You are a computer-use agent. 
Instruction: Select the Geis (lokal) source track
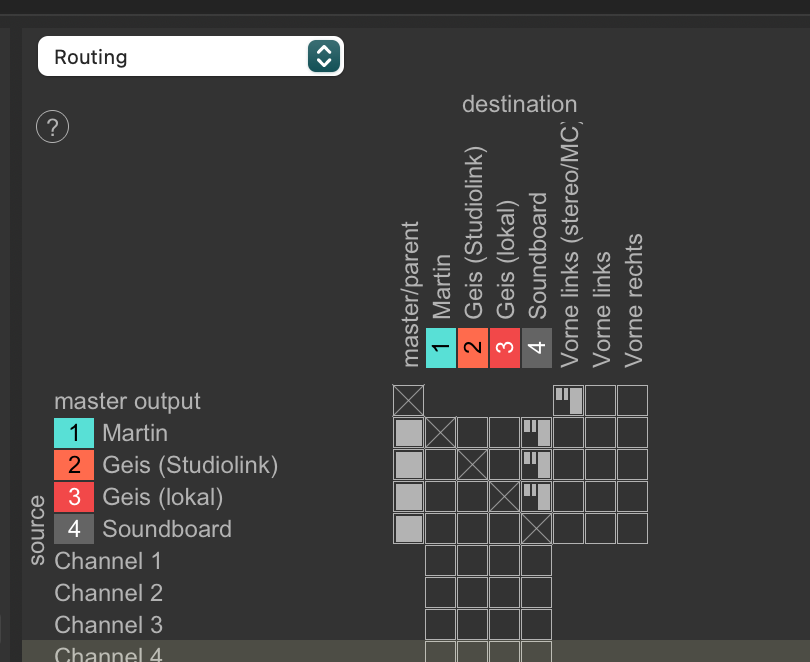tap(162, 497)
